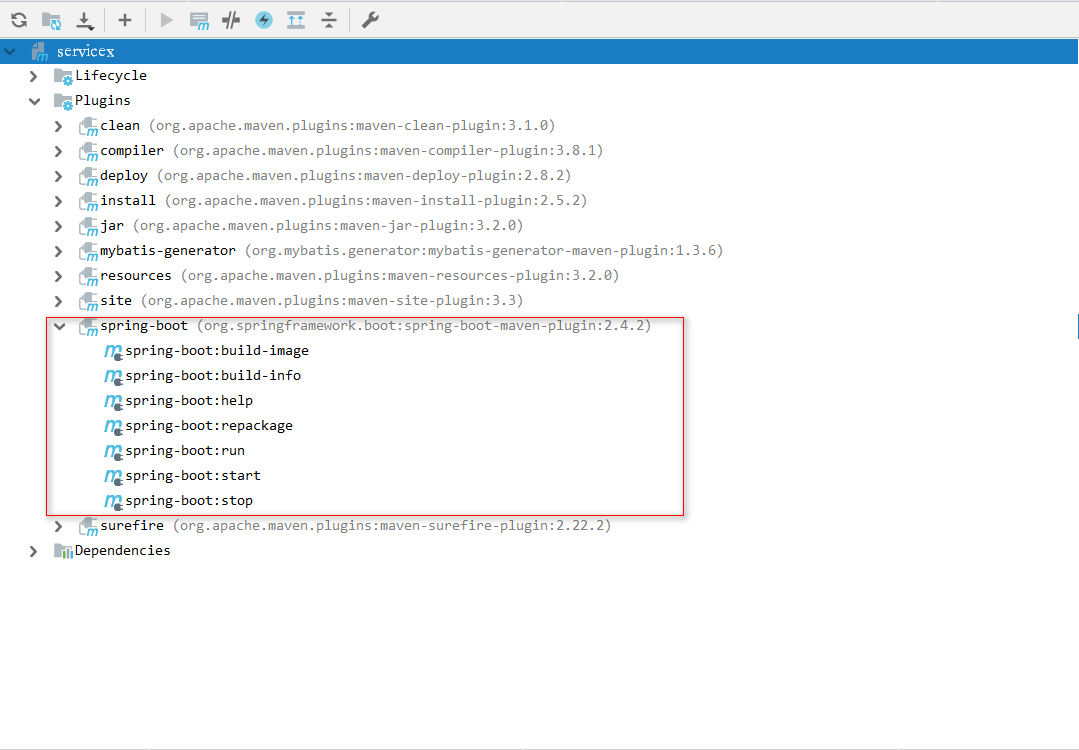Click the Collapse All icon
The height and width of the screenshot is (750, 1079).
329,20
